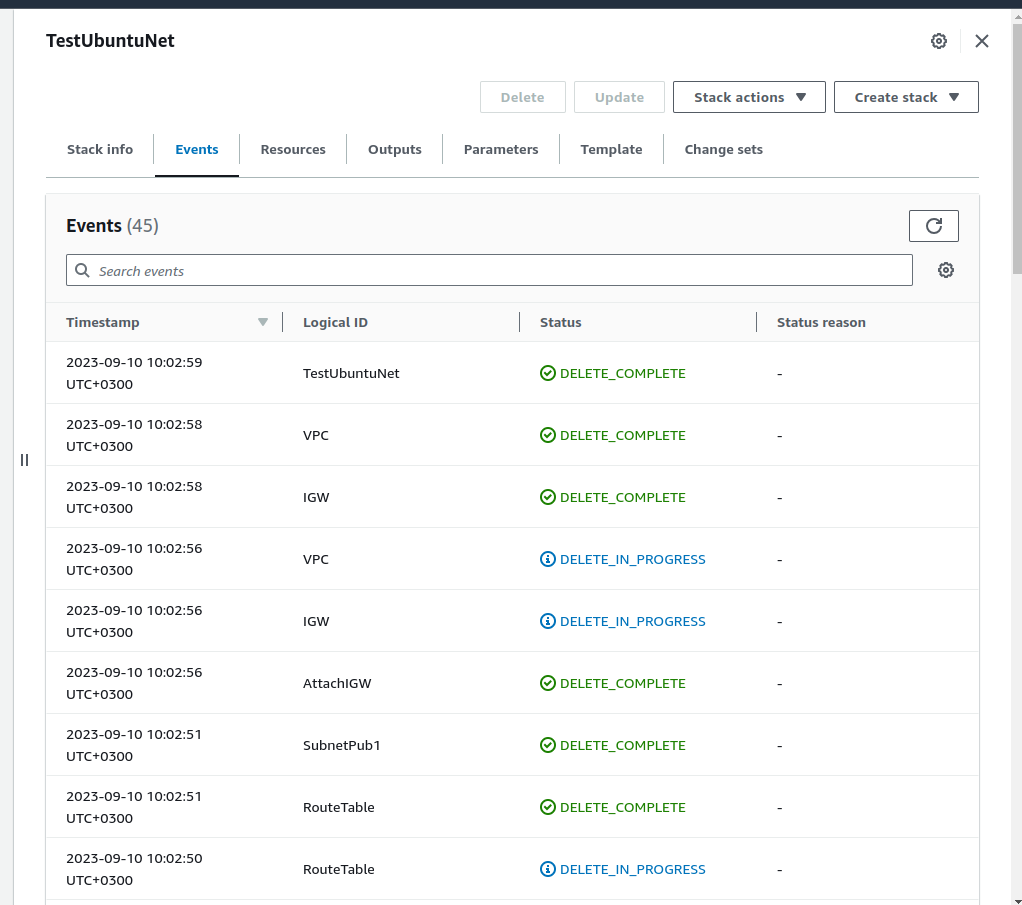Go to the Outputs tab

(x=394, y=149)
